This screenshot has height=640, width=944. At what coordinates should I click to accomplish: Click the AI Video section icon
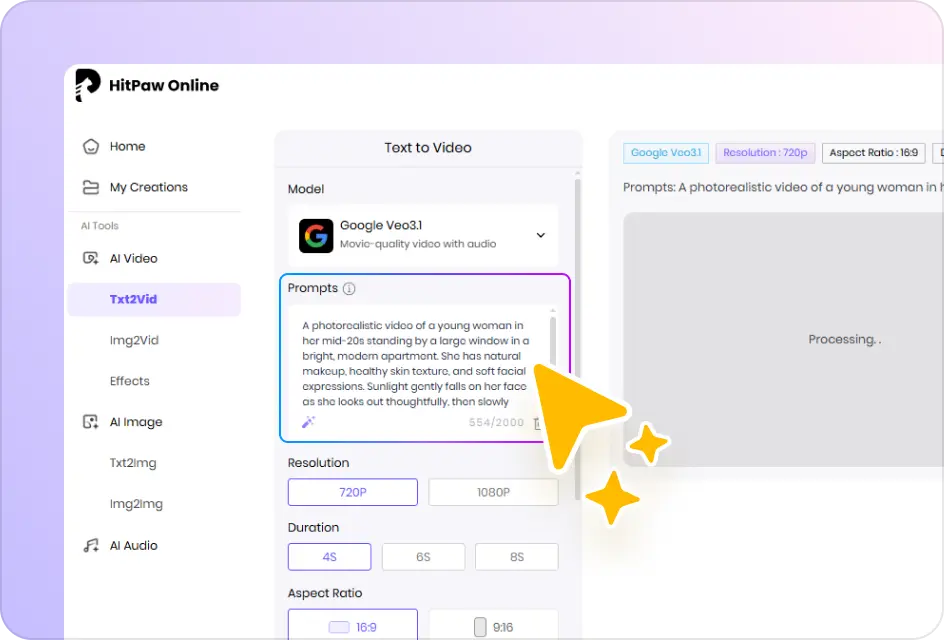point(91,258)
